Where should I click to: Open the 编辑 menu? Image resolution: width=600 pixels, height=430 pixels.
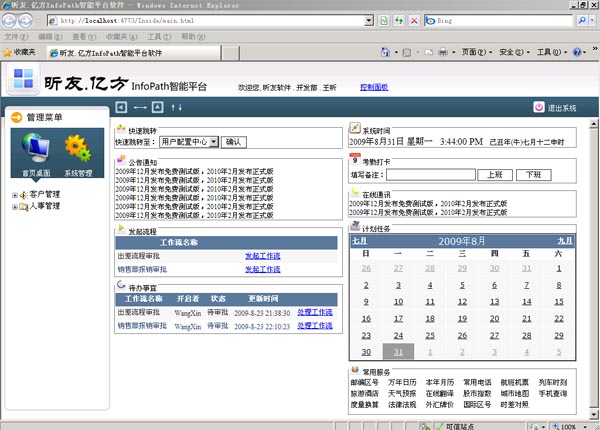[x=50, y=37]
